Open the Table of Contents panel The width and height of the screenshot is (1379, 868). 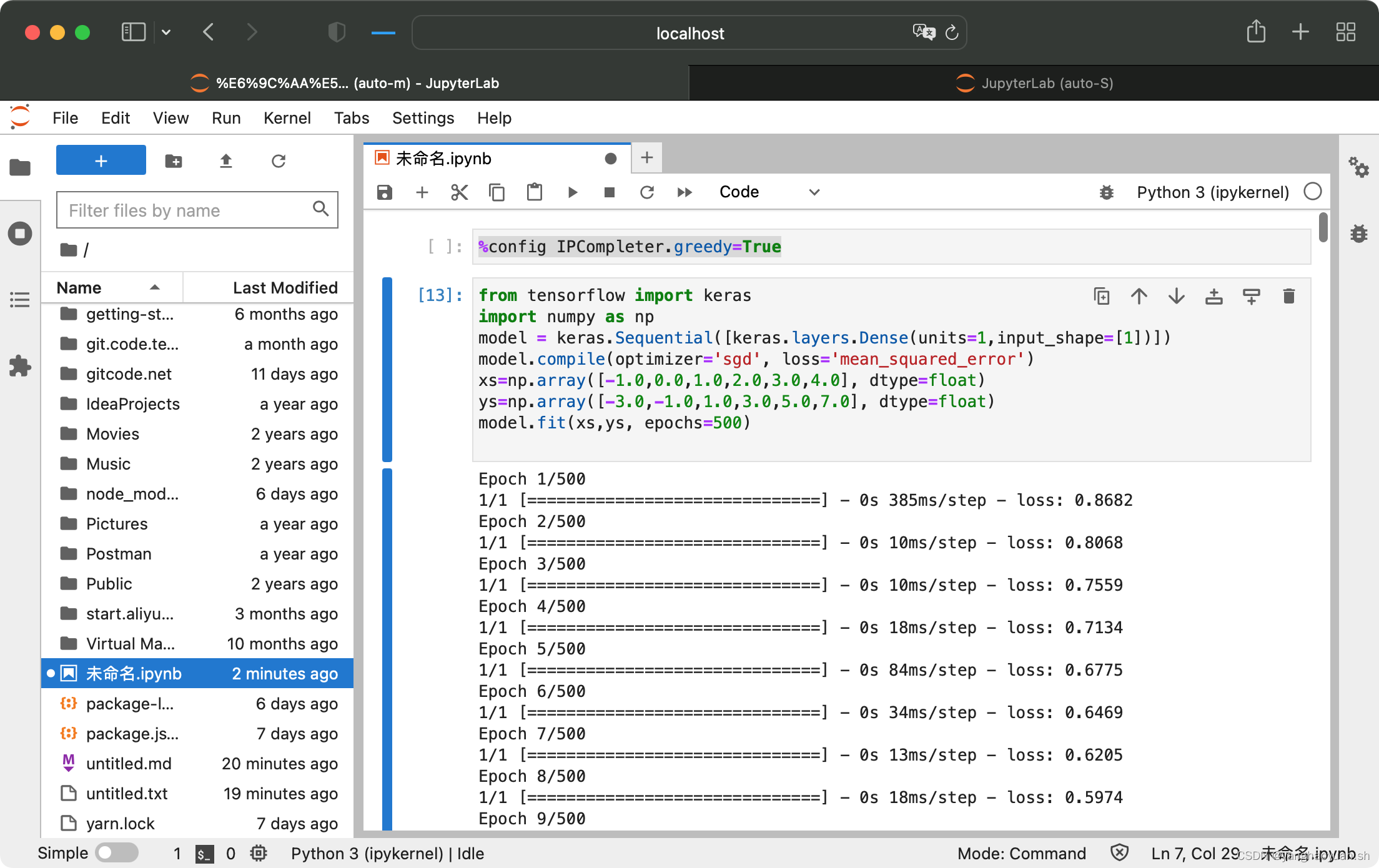[x=20, y=300]
